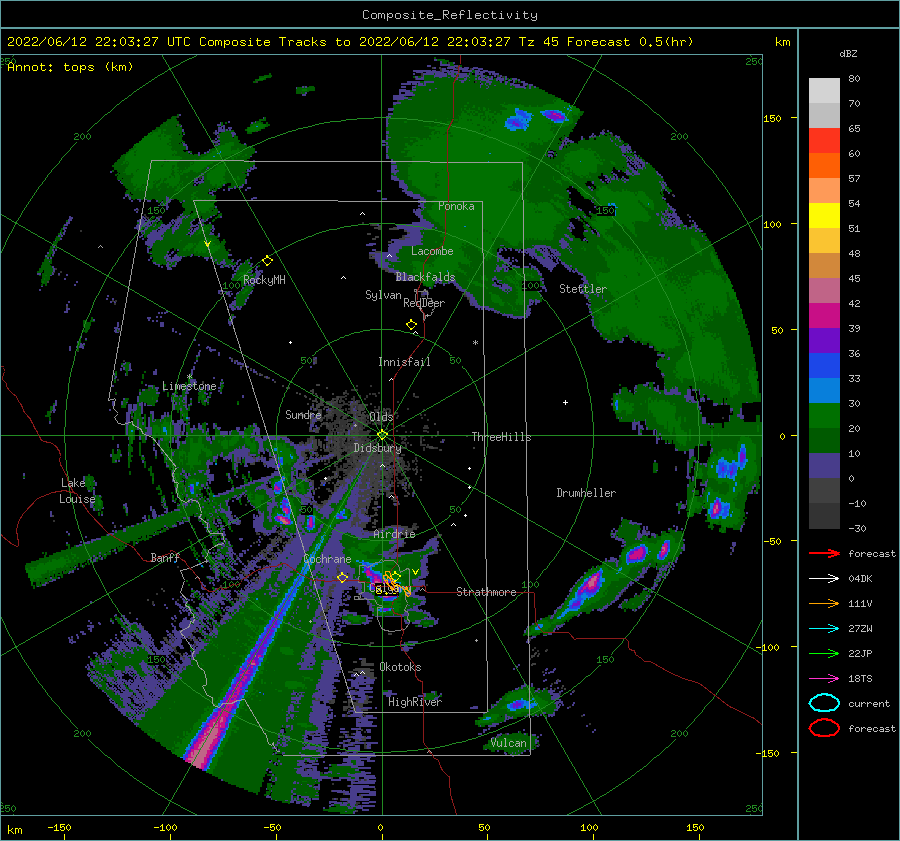Click the Okotoks town label

pyautogui.click(x=400, y=667)
